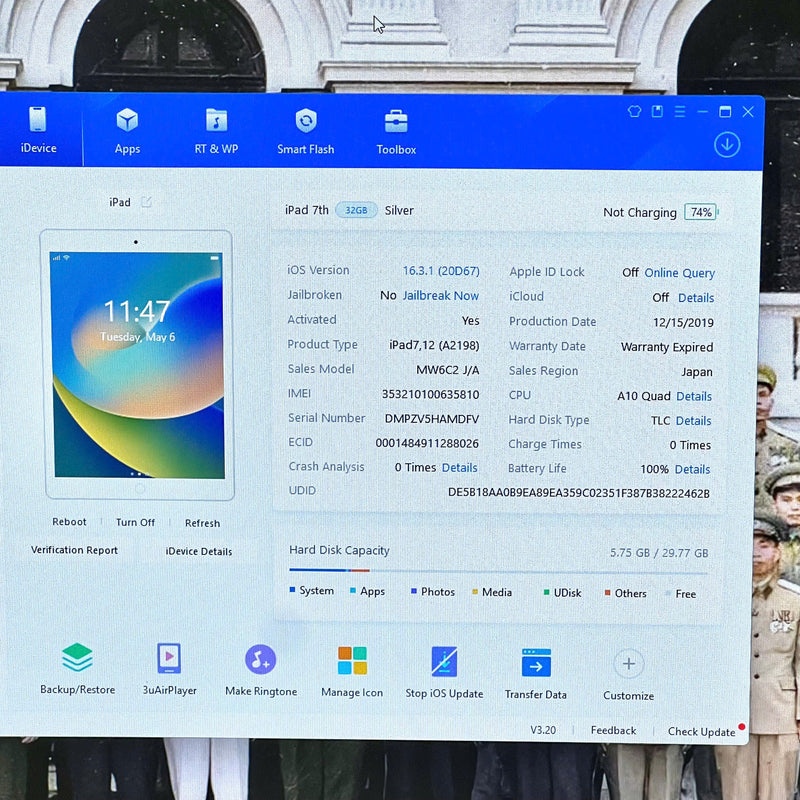800x800 pixels.
Task: Launch 3uAirPlayer
Action: [169, 669]
